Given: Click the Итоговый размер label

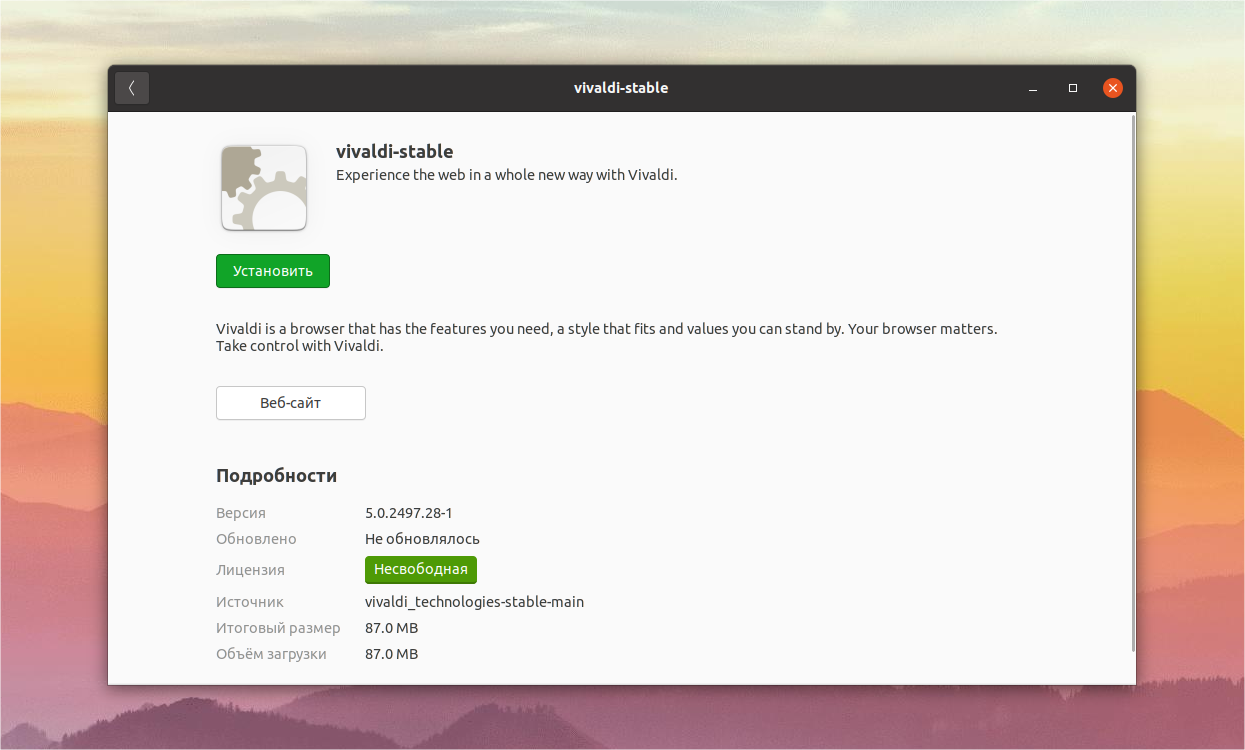Looking at the screenshot, I should [278, 628].
